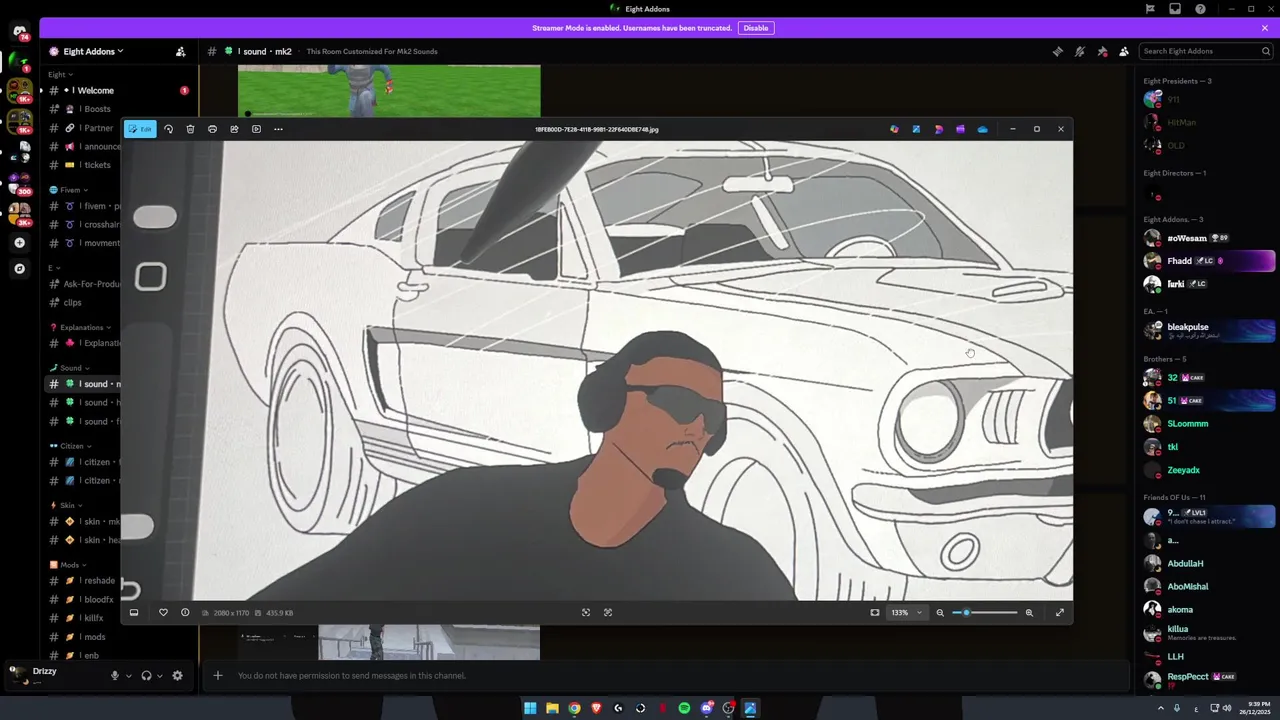Click the OneDrive cloud icon in Photos
The width and height of the screenshot is (1280, 720).
[x=982, y=129]
